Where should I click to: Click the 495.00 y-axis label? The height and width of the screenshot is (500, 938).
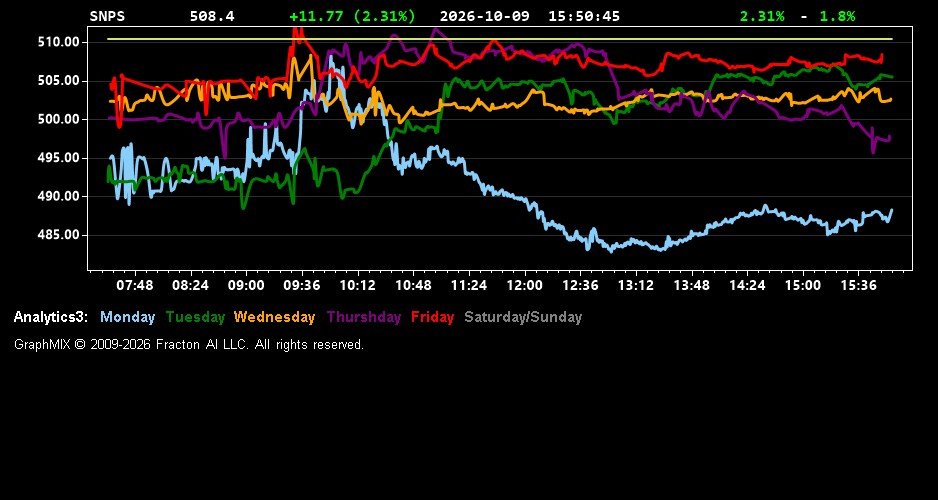point(58,158)
